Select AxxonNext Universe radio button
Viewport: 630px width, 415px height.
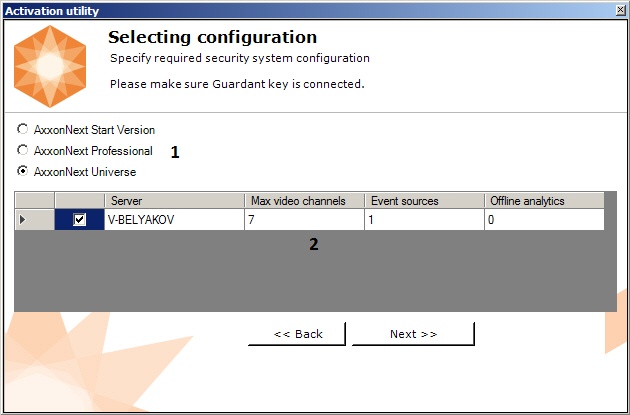pos(22,171)
